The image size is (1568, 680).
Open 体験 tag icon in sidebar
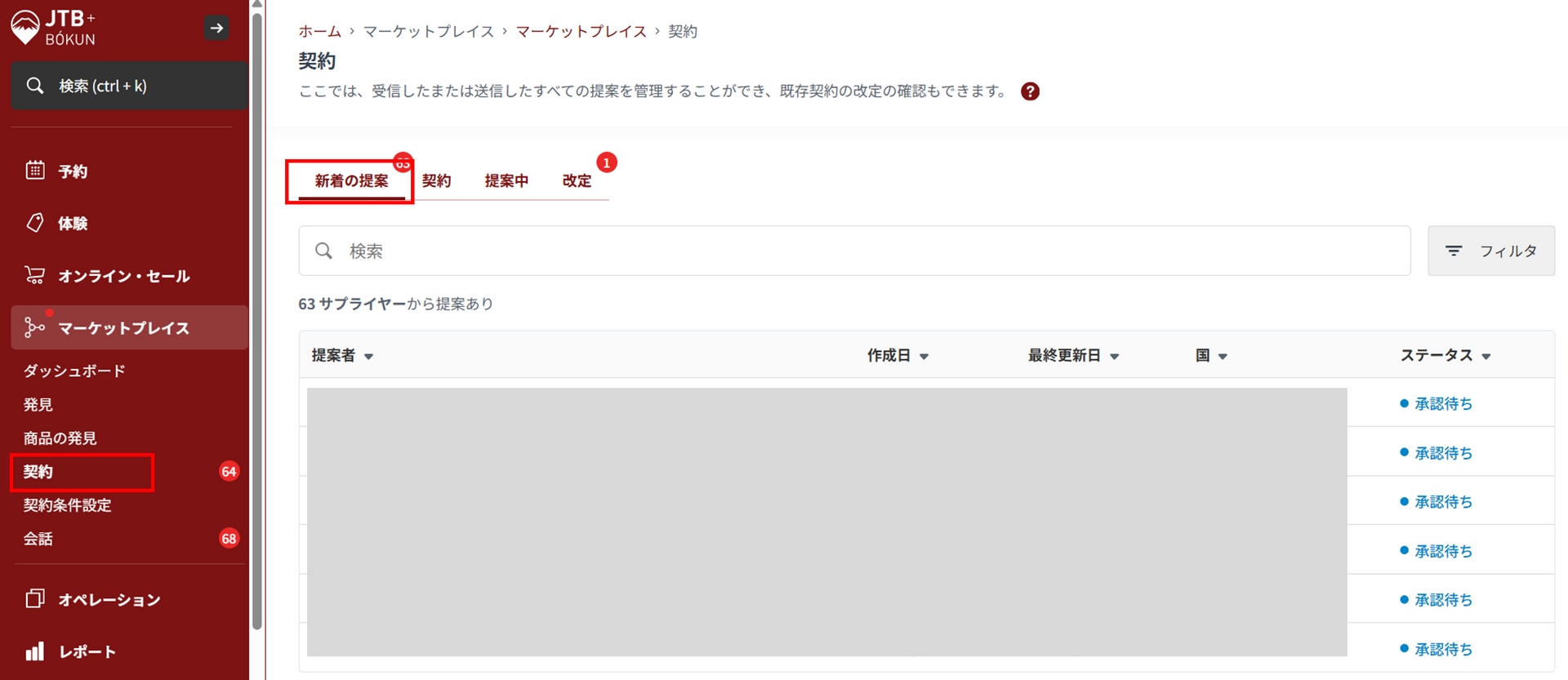[x=34, y=223]
